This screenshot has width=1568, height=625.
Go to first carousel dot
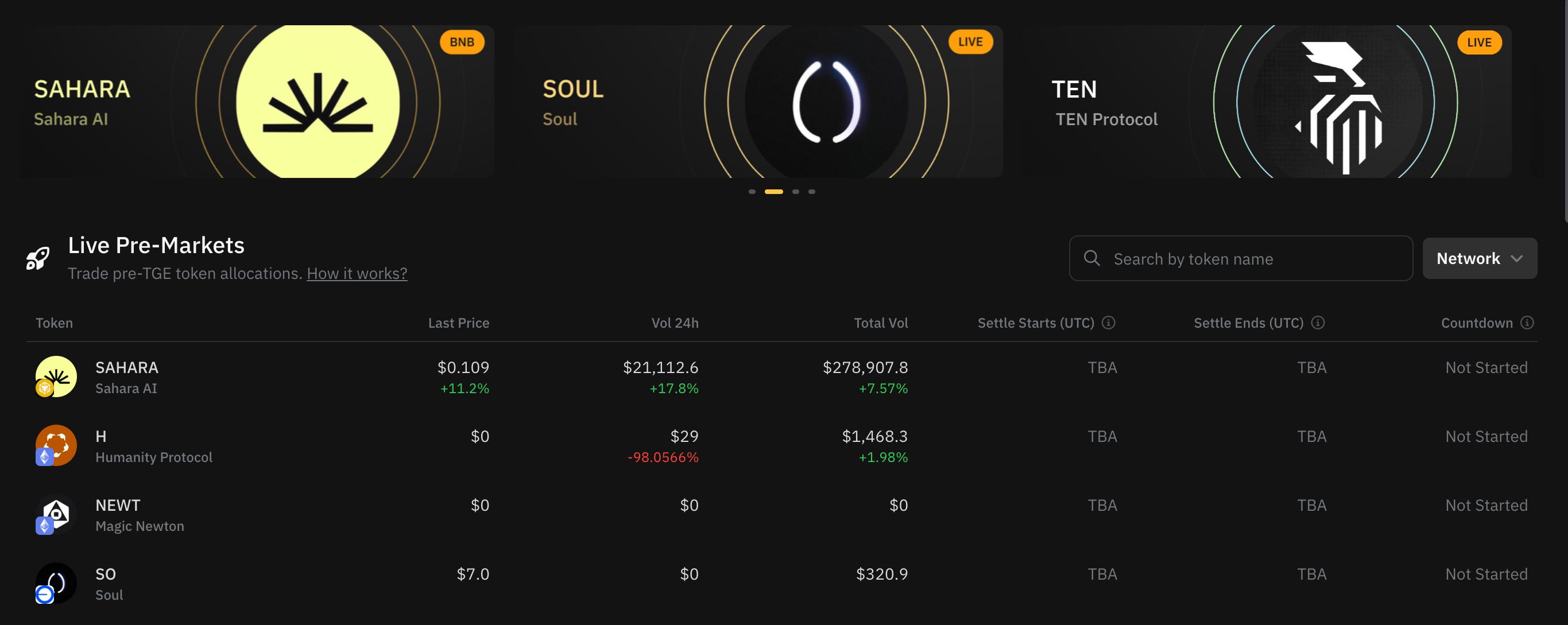point(752,192)
